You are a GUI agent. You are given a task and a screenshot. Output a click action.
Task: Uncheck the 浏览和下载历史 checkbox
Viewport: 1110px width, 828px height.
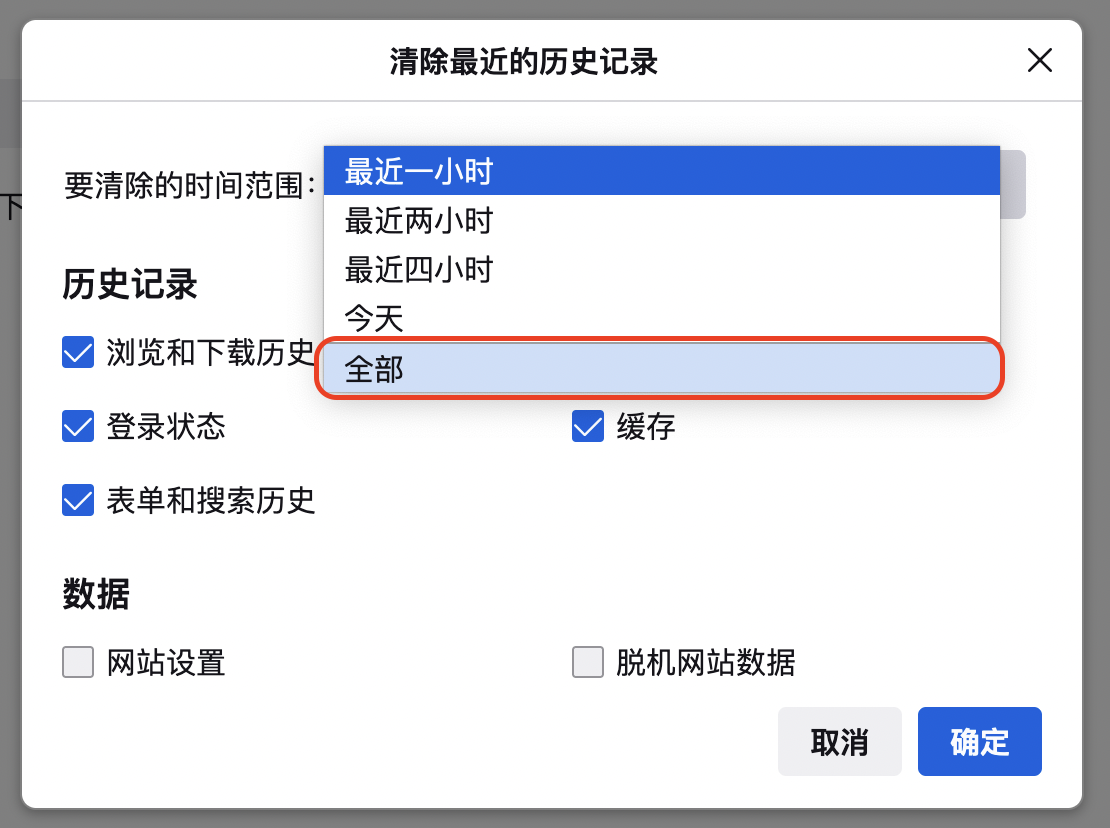click(78, 352)
